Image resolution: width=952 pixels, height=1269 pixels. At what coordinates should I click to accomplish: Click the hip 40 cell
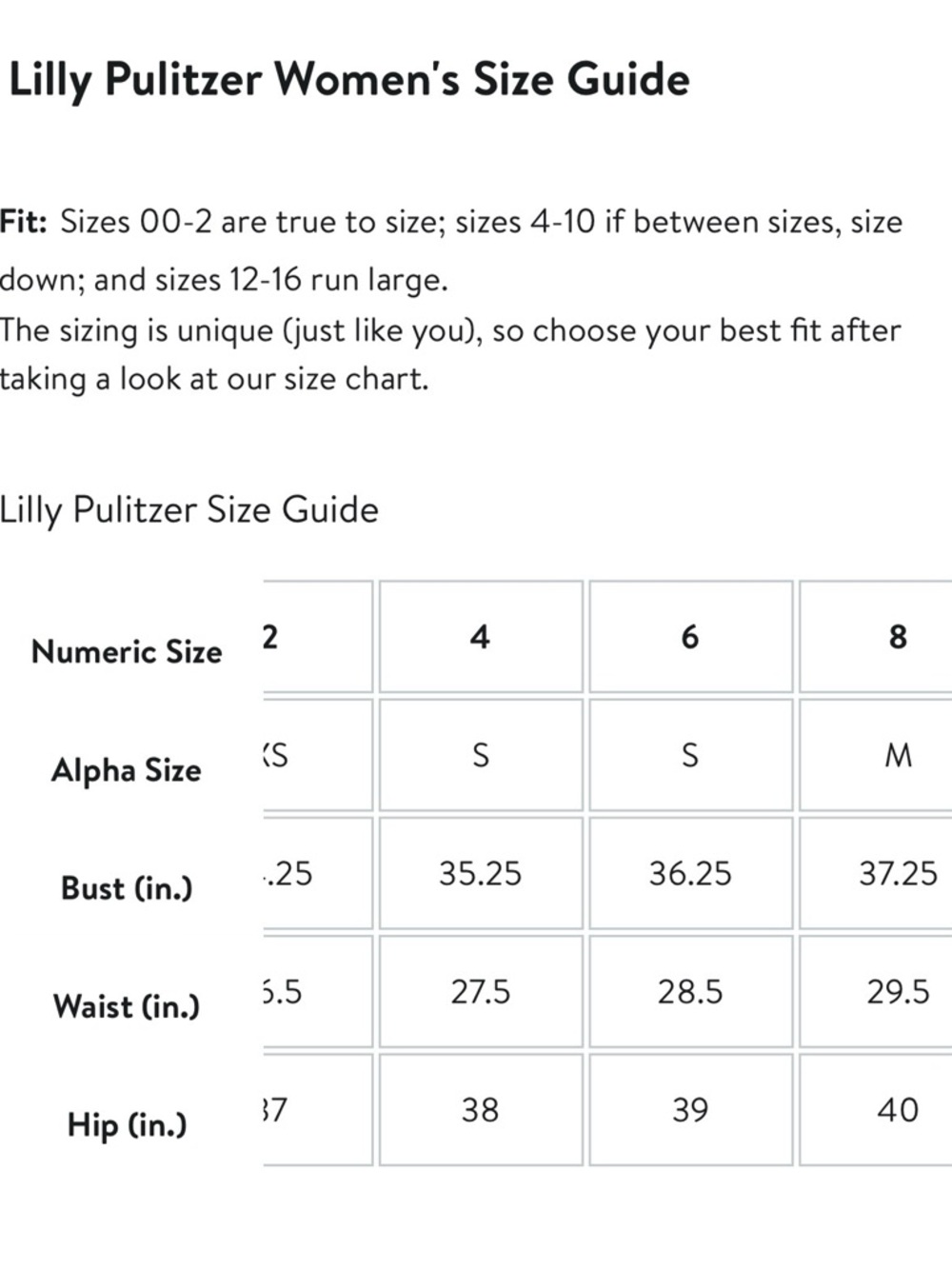[876, 1109]
